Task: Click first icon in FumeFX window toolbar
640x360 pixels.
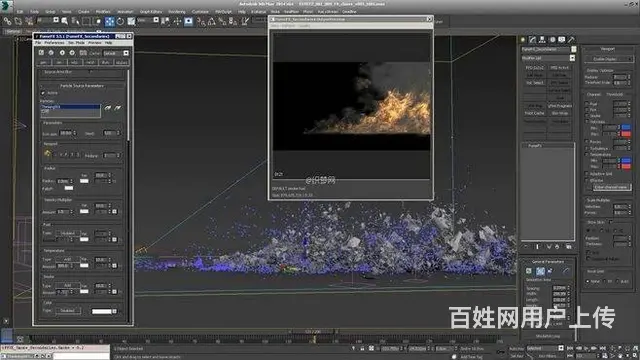Action: 41,53
